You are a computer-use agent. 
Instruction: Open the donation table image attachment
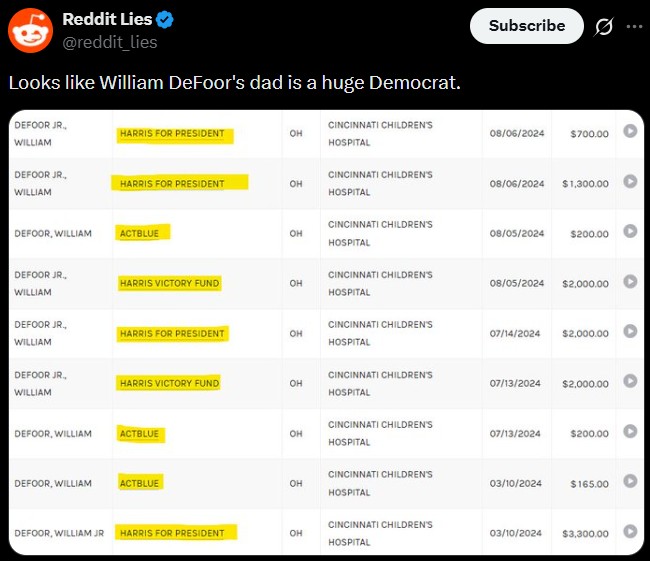326,333
